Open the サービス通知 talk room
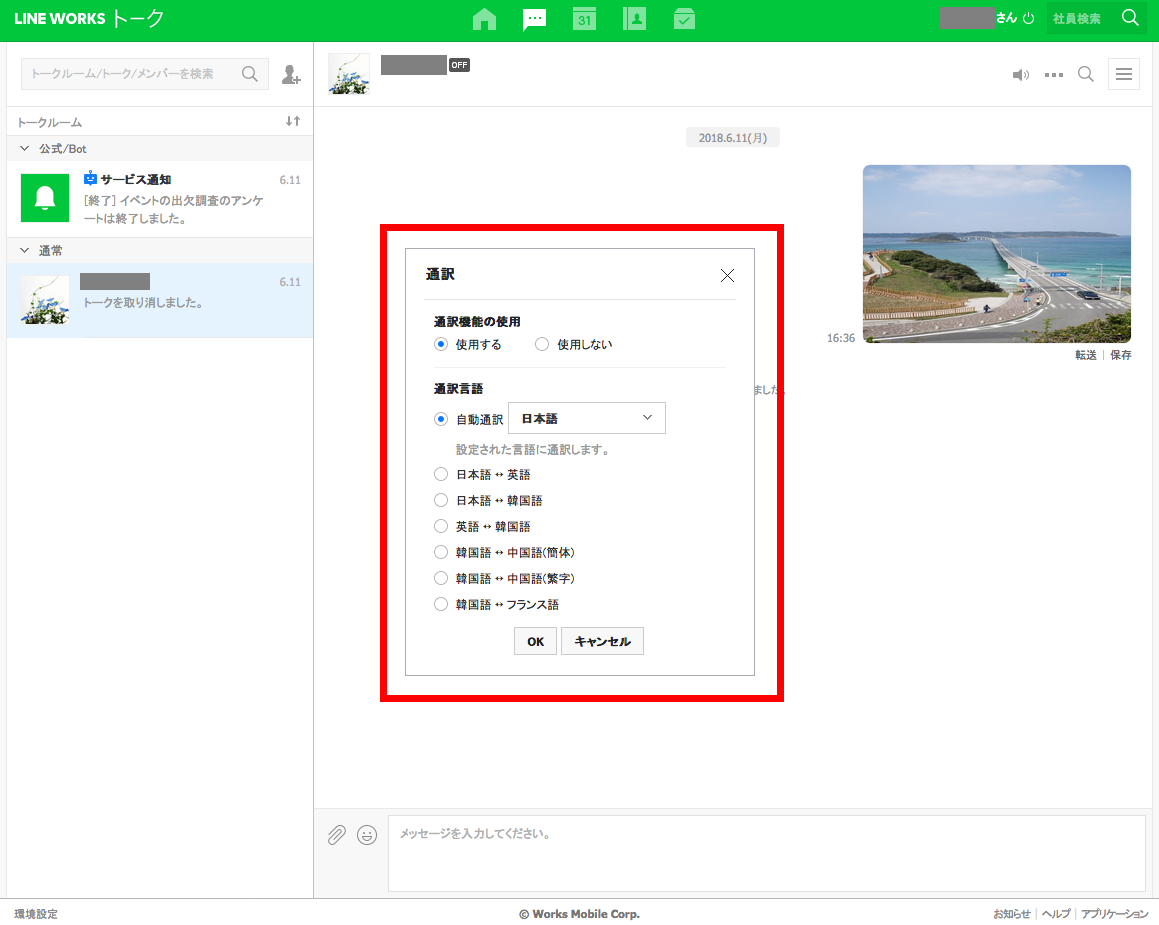 point(160,198)
